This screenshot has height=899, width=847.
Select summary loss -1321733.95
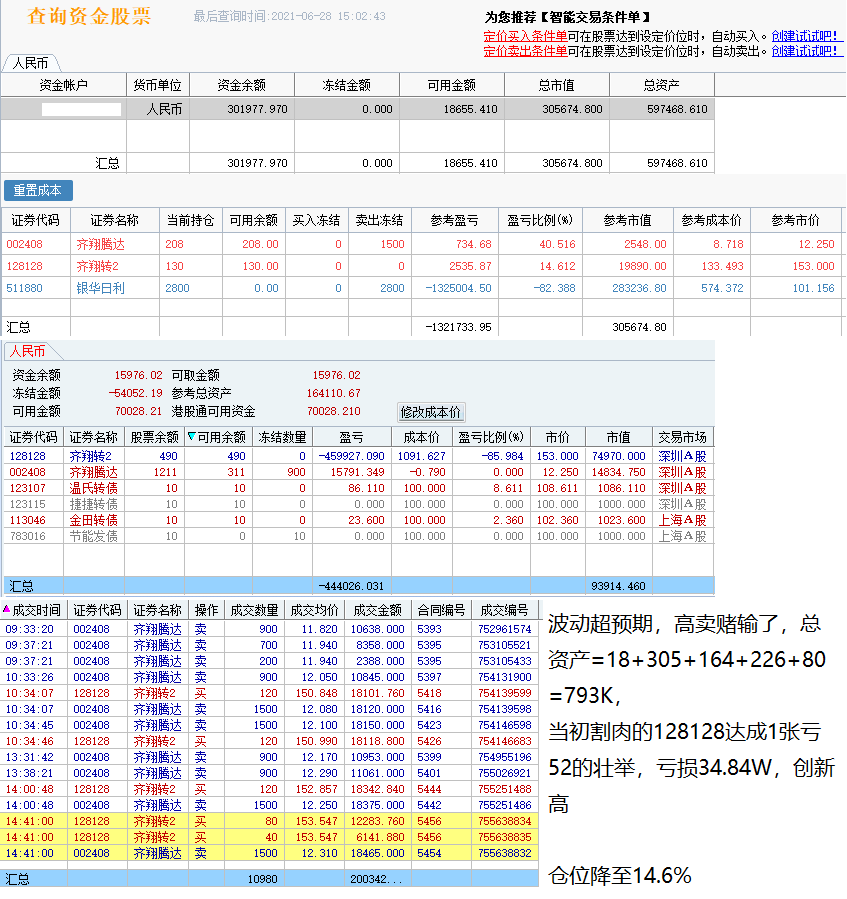pos(458,327)
